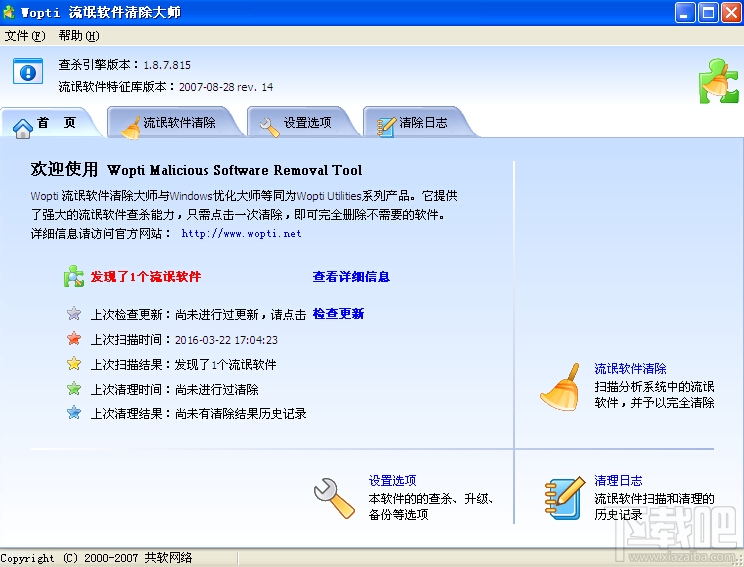Open the 帮助(H) menu
The height and width of the screenshot is (567, 744).
[79, 36]
